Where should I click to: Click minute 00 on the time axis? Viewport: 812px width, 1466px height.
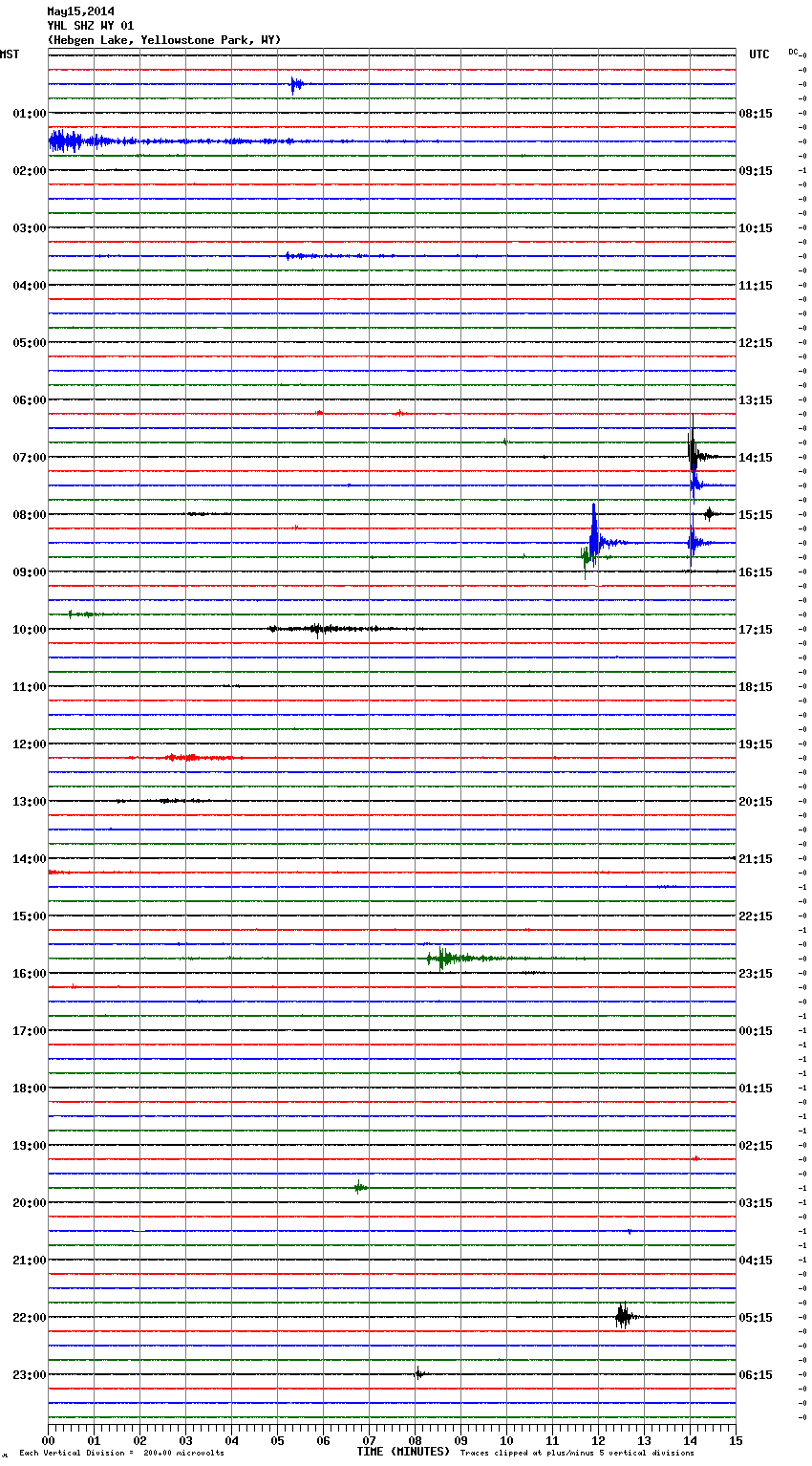pos(48,1440)
